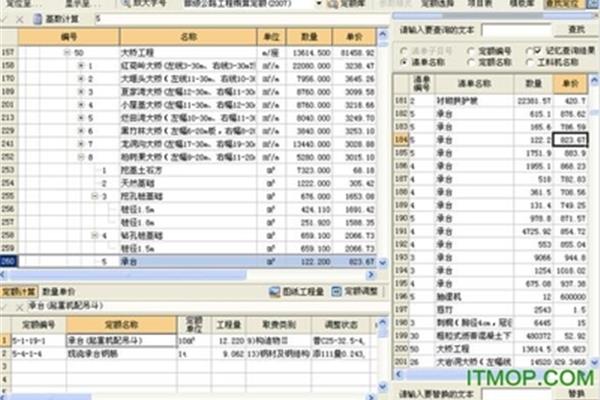Click the replace text input field
The width and height of the screenshot is (600, 400).
click(517, 394)
